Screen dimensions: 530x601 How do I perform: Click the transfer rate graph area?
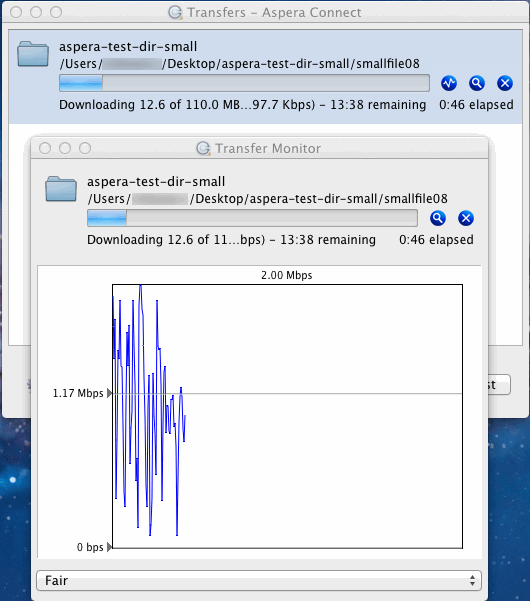pos(287,416)
